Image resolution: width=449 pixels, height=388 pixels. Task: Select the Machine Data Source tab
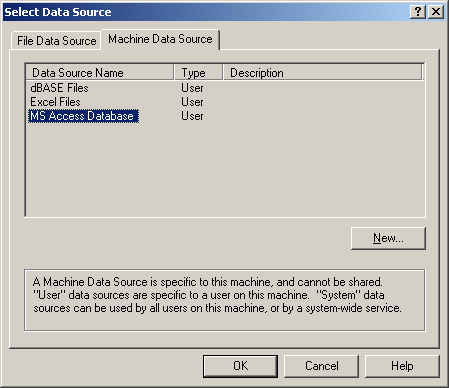[x=160, y=39]
